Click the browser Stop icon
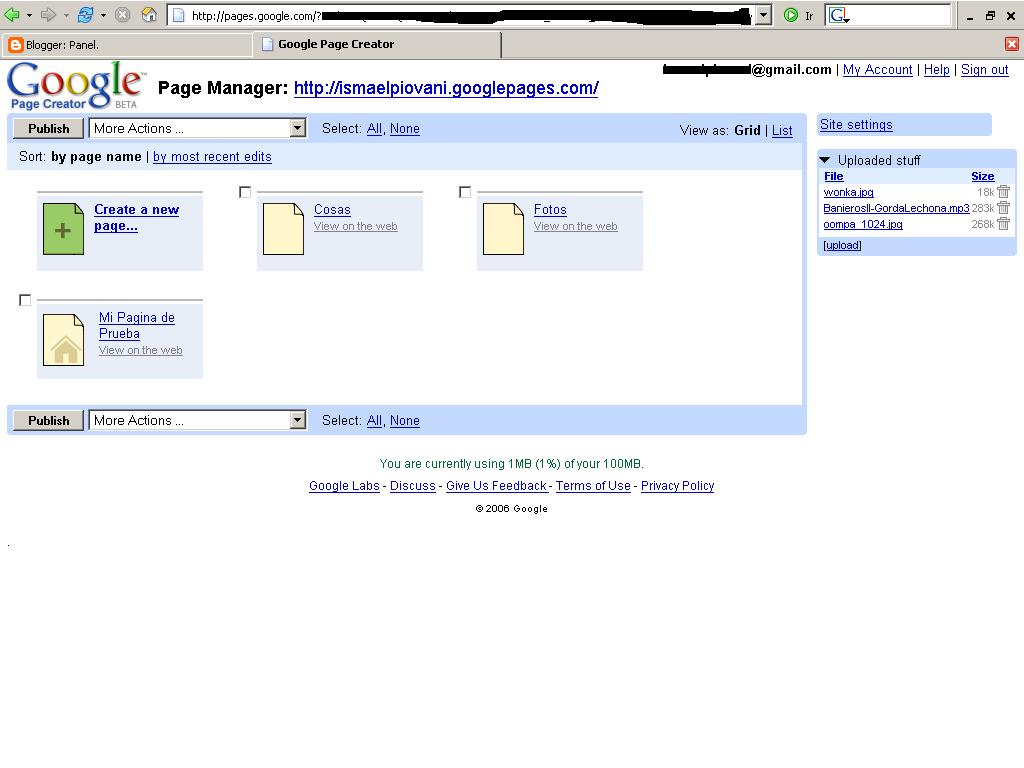 click(122, 14)
